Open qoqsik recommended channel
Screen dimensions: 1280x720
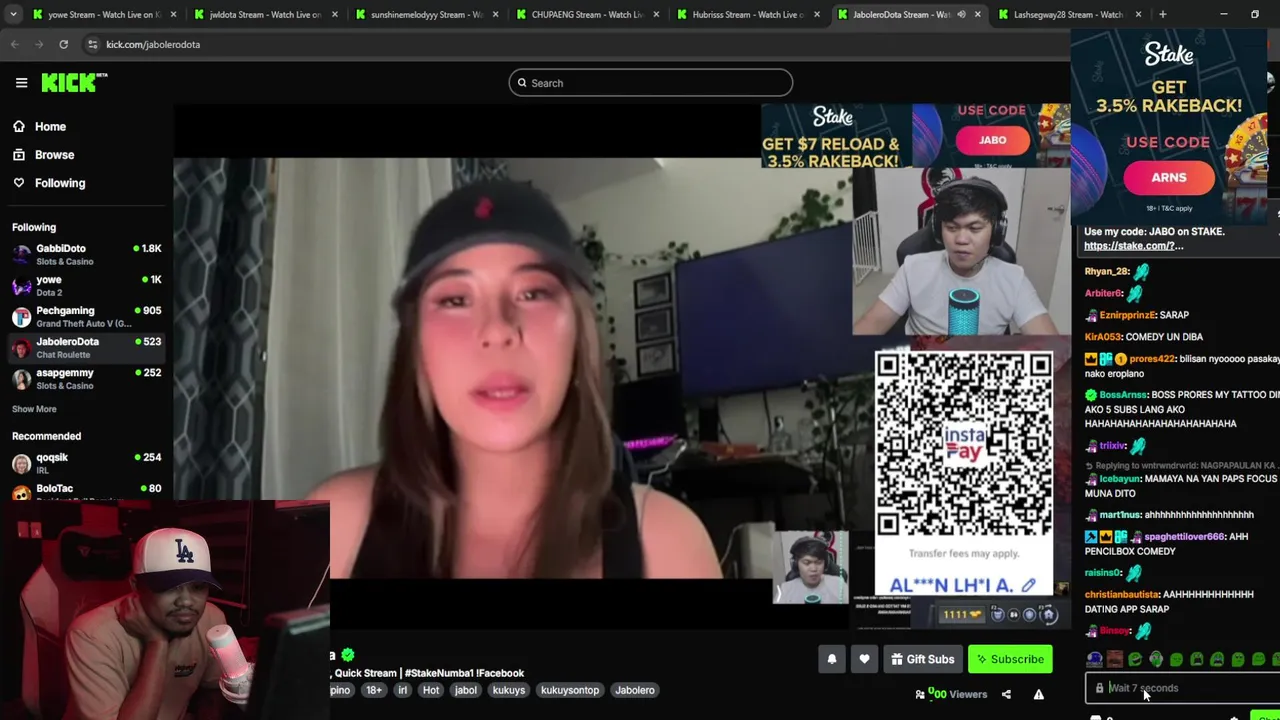tap(86, 463)
